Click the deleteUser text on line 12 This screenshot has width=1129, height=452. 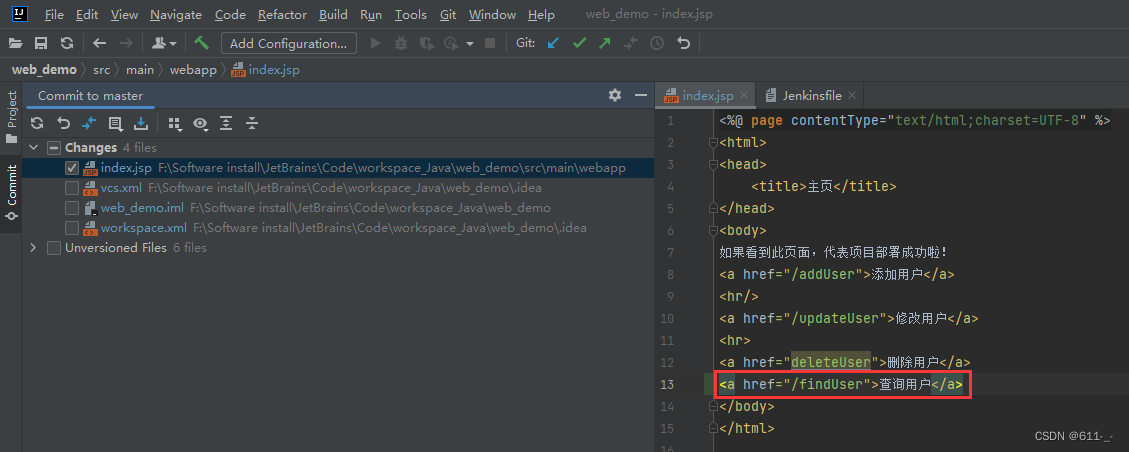click(x=831, y=362)
